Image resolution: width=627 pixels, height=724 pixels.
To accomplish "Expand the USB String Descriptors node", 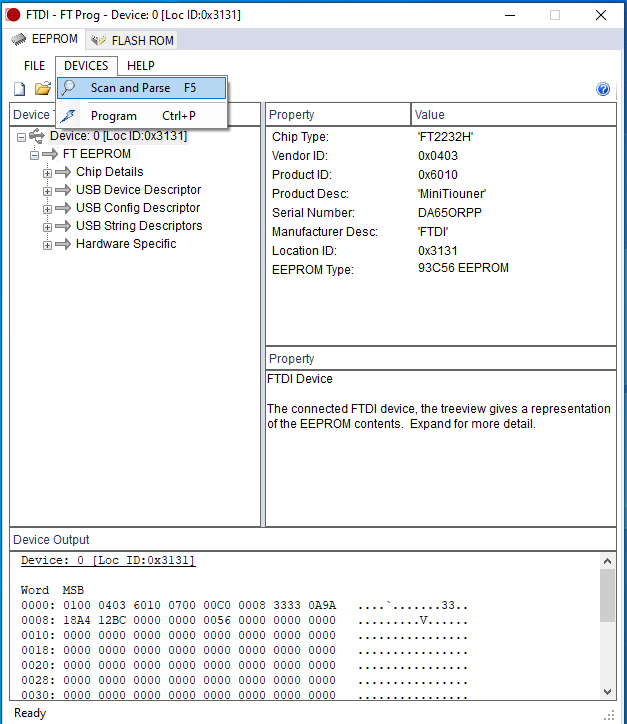I will pos(47,227).
